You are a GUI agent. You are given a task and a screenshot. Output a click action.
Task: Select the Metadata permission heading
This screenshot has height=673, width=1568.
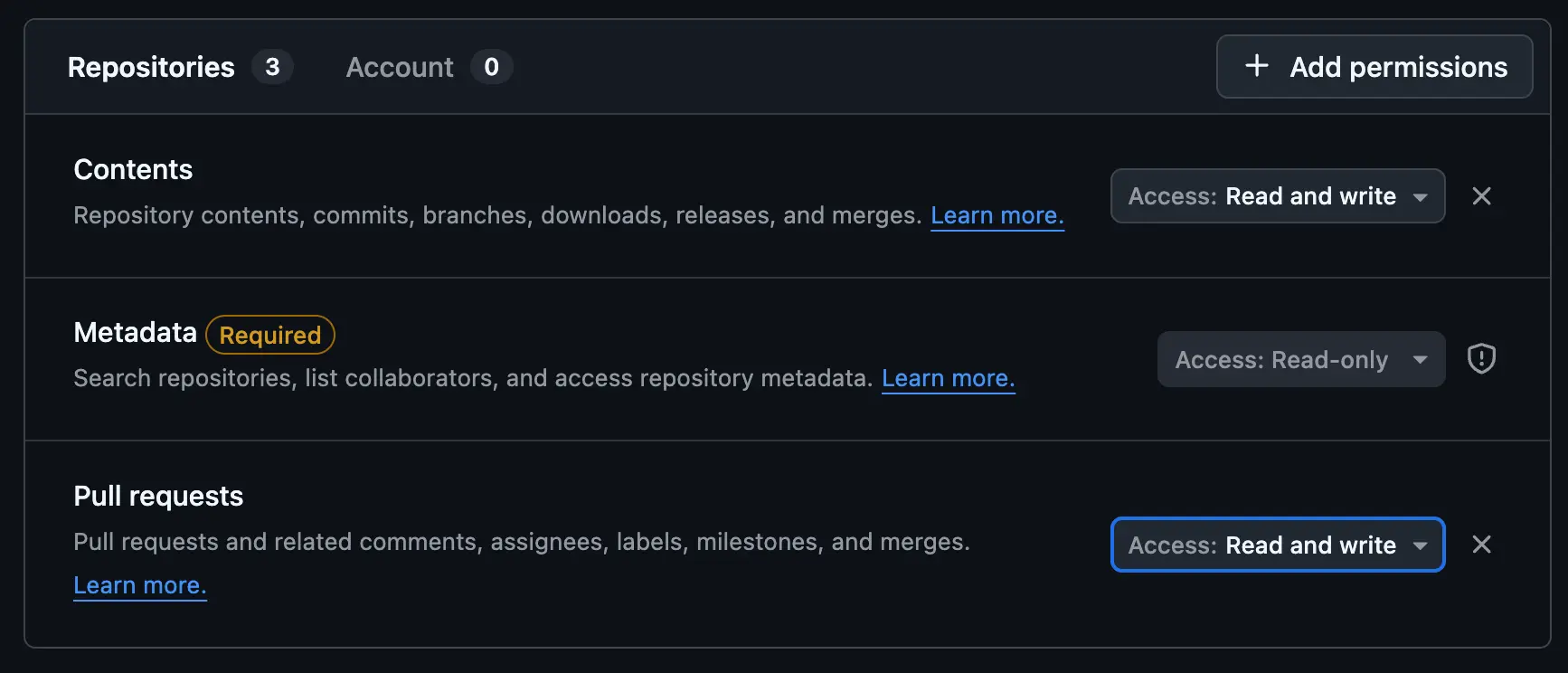tap(135, 333)
